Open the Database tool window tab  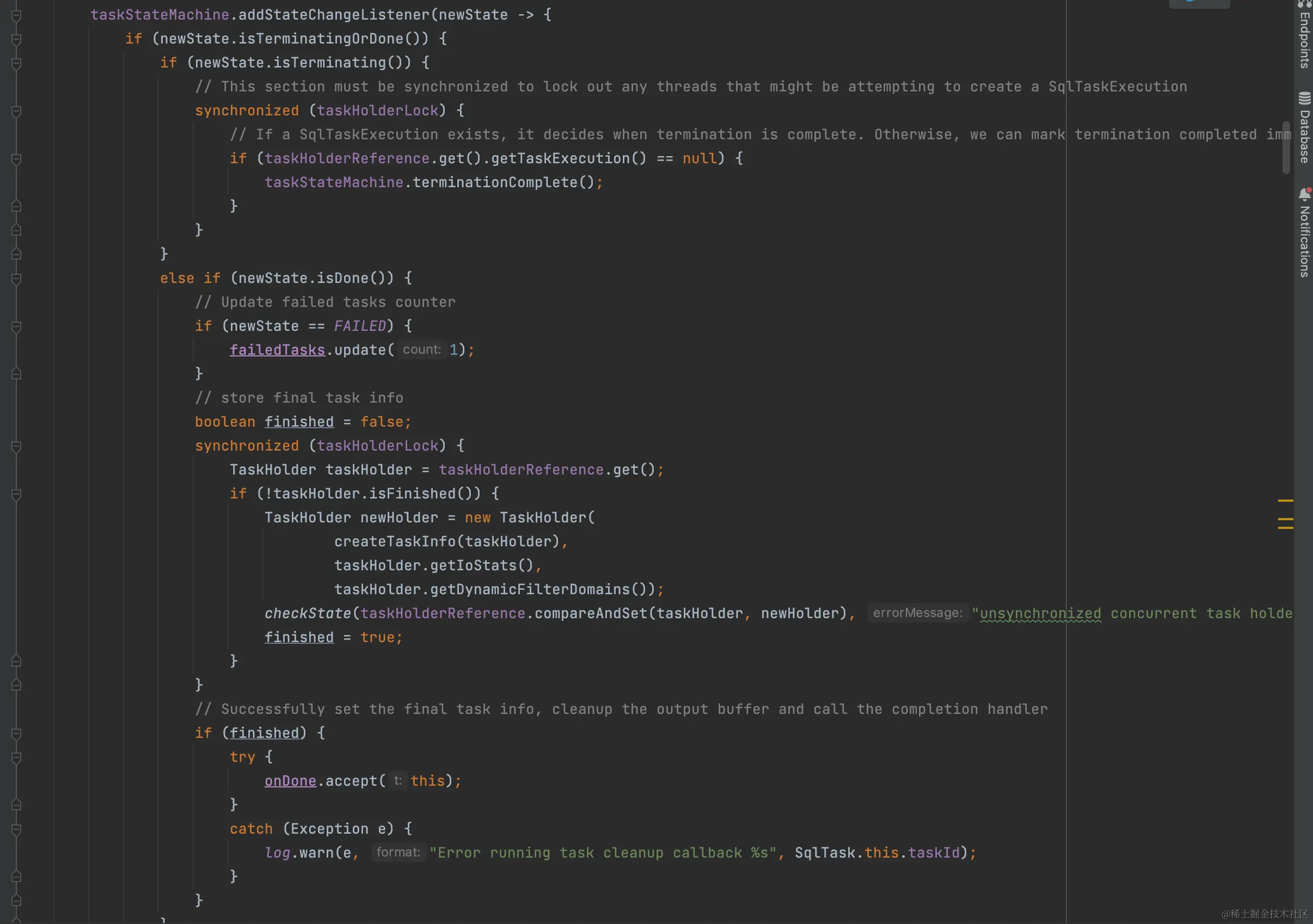[x=1304, y=136]
